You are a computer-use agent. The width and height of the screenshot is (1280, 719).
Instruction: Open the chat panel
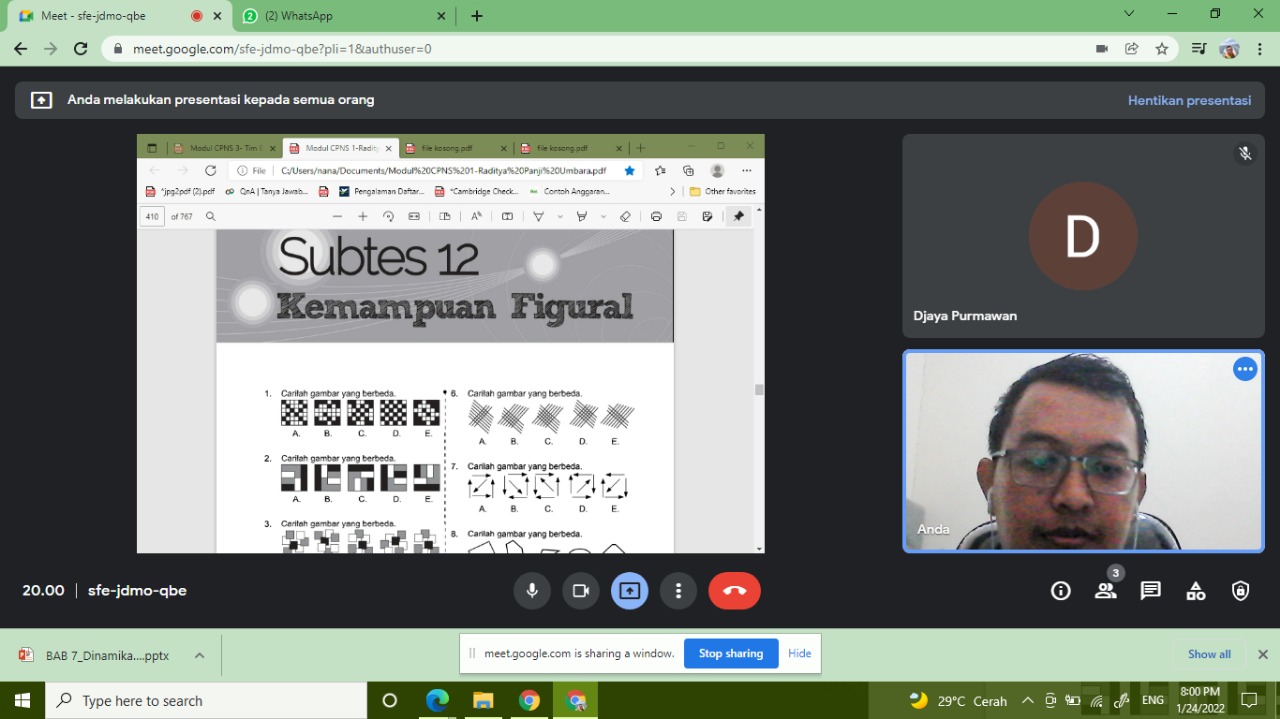point(1151,591)
